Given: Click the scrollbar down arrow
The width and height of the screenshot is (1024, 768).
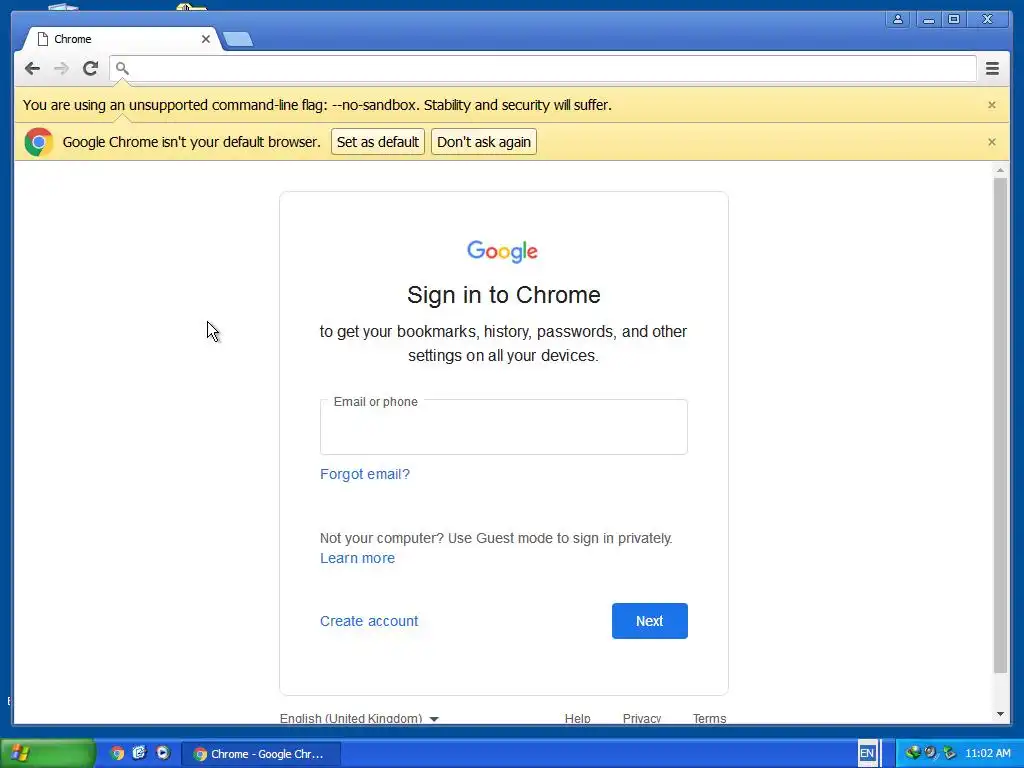Looking at the screenshot, I should [x=1000, y=714].
